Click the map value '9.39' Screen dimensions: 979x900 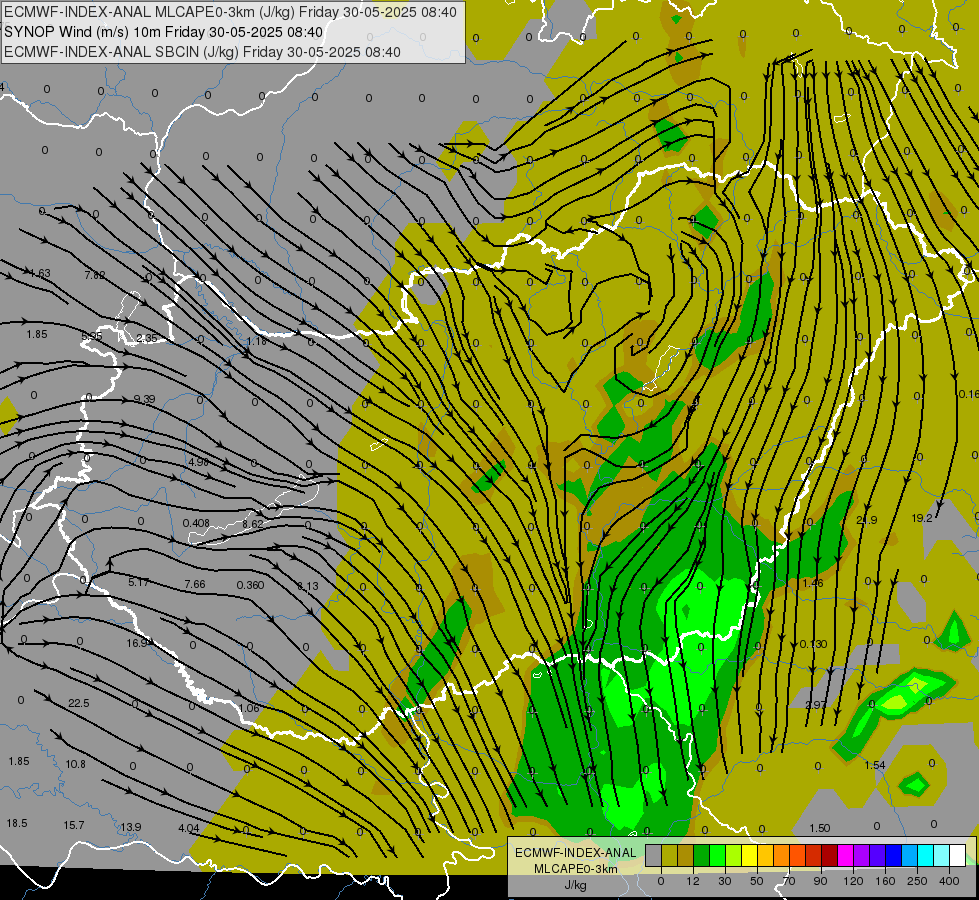[x=144, y=399]
